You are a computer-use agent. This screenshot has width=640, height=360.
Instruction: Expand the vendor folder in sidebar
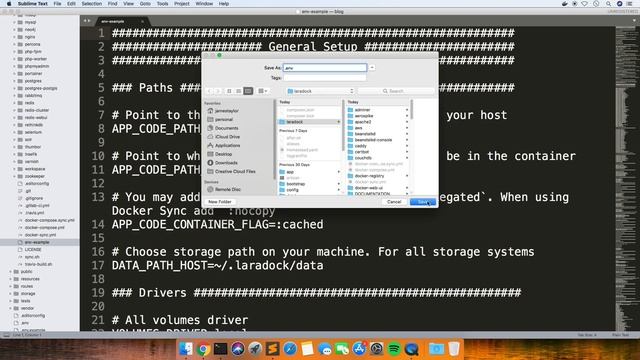[x=11, y=308]
